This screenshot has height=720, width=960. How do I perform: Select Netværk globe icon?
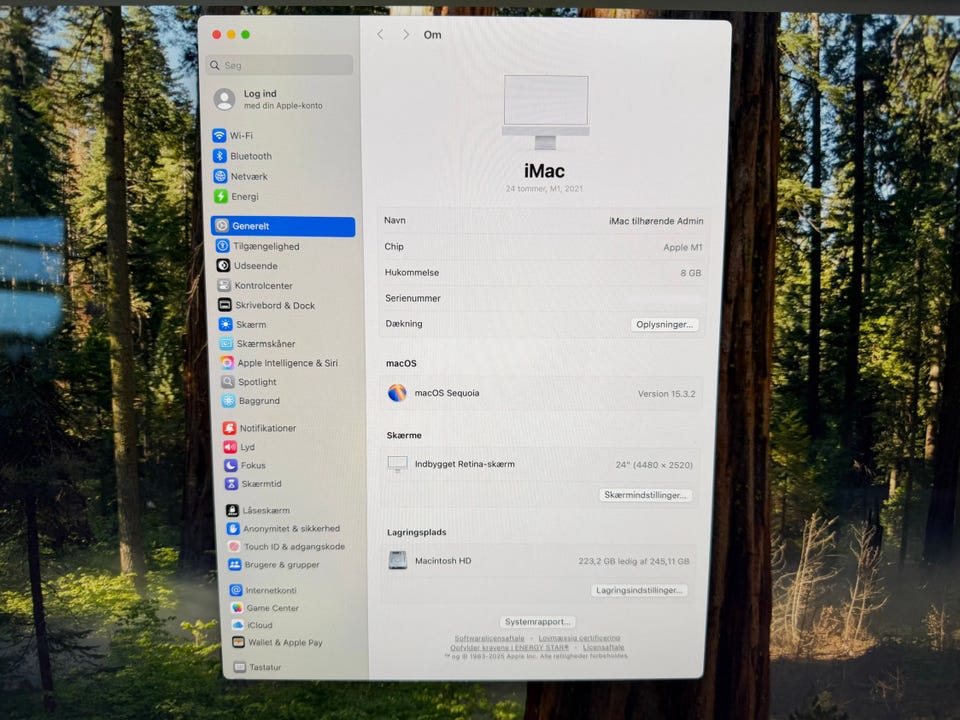pos(220,176)
